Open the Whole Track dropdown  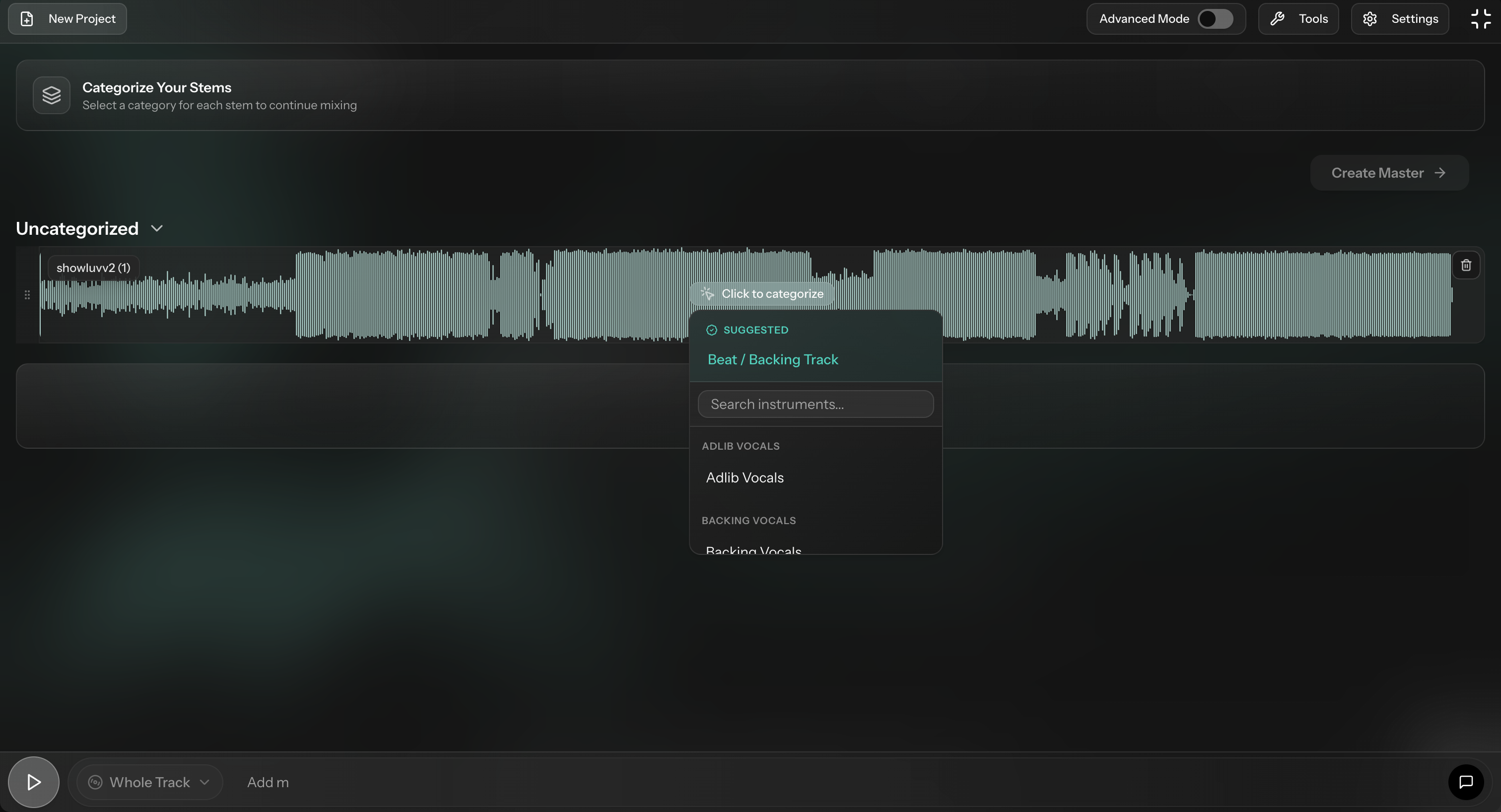pos(148,782)
